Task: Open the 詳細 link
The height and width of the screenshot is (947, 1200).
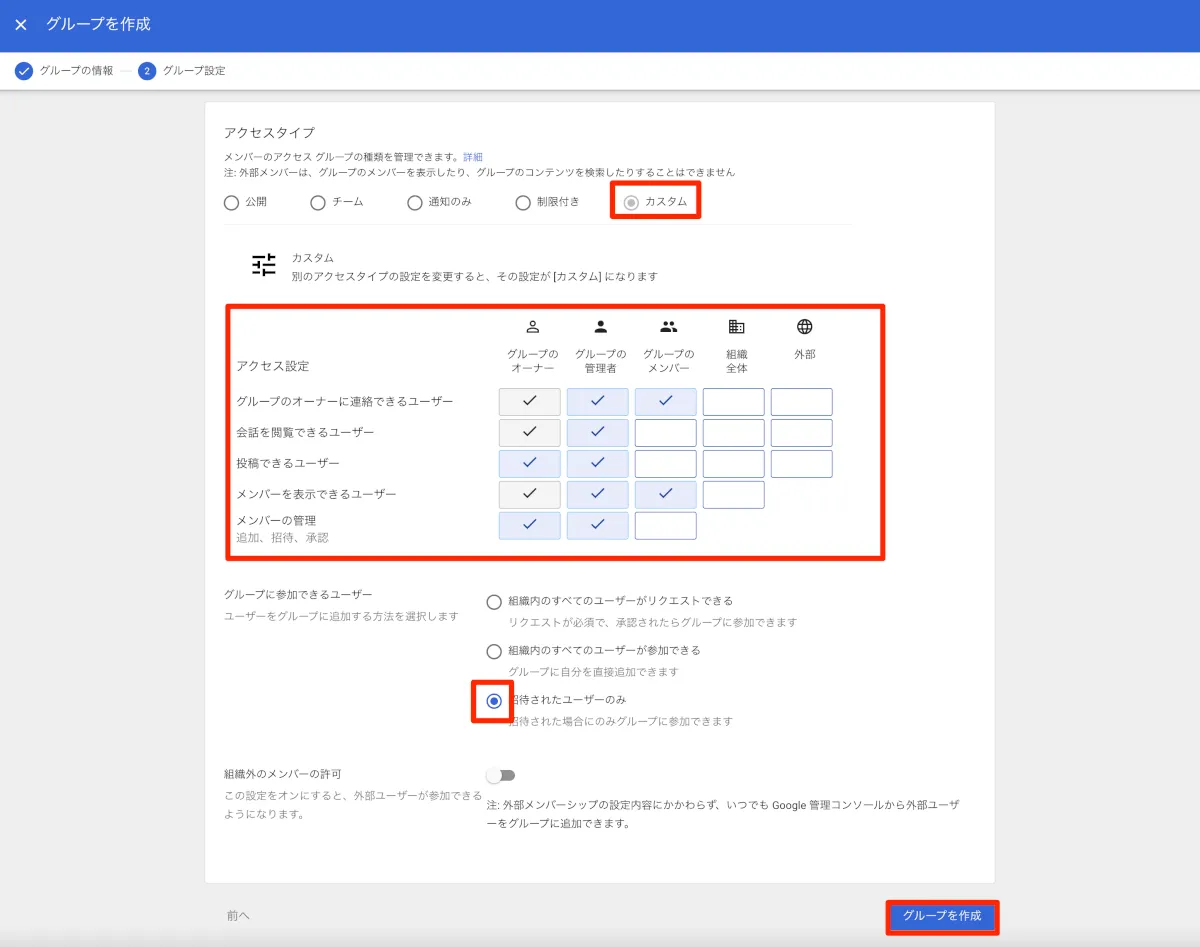Action: (x=473, y=157)
